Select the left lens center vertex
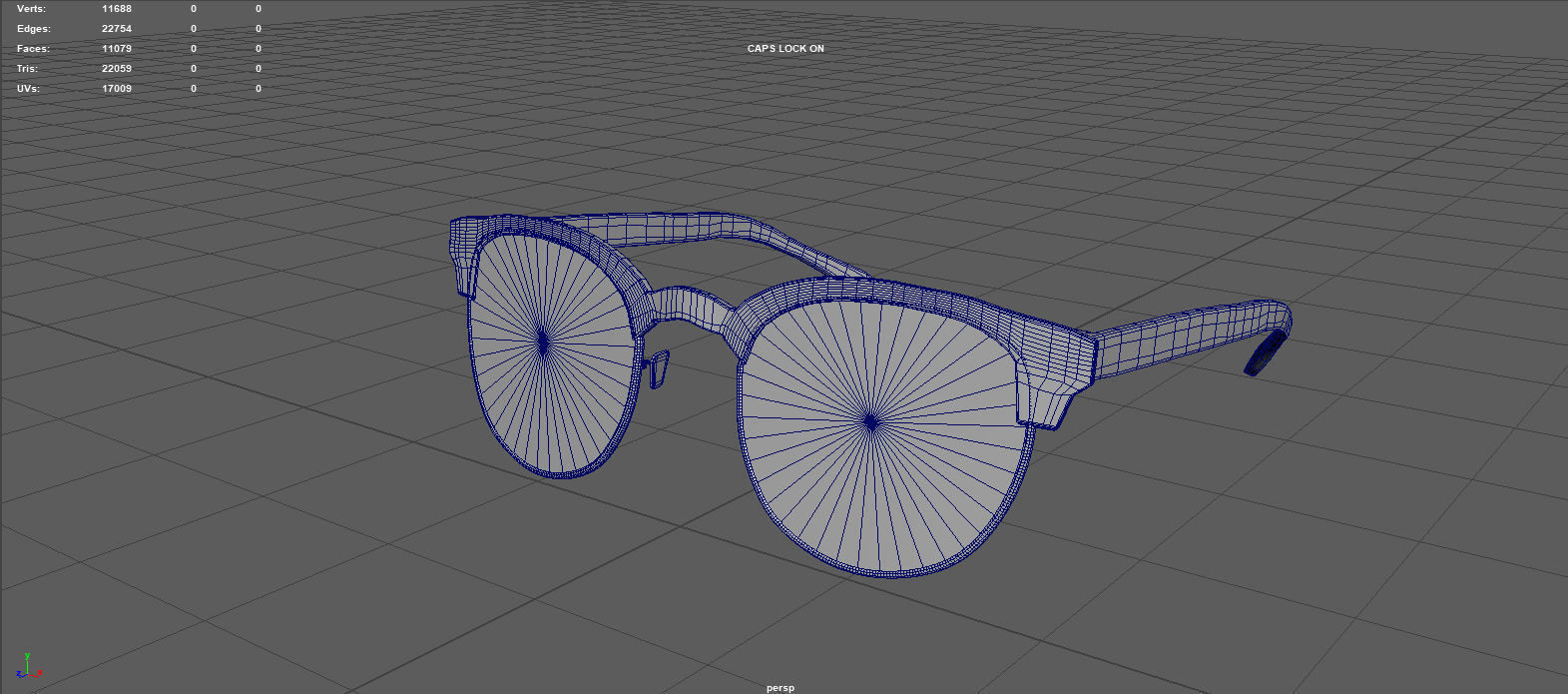This screenshot has height=694, width=1568. [543, 342]
